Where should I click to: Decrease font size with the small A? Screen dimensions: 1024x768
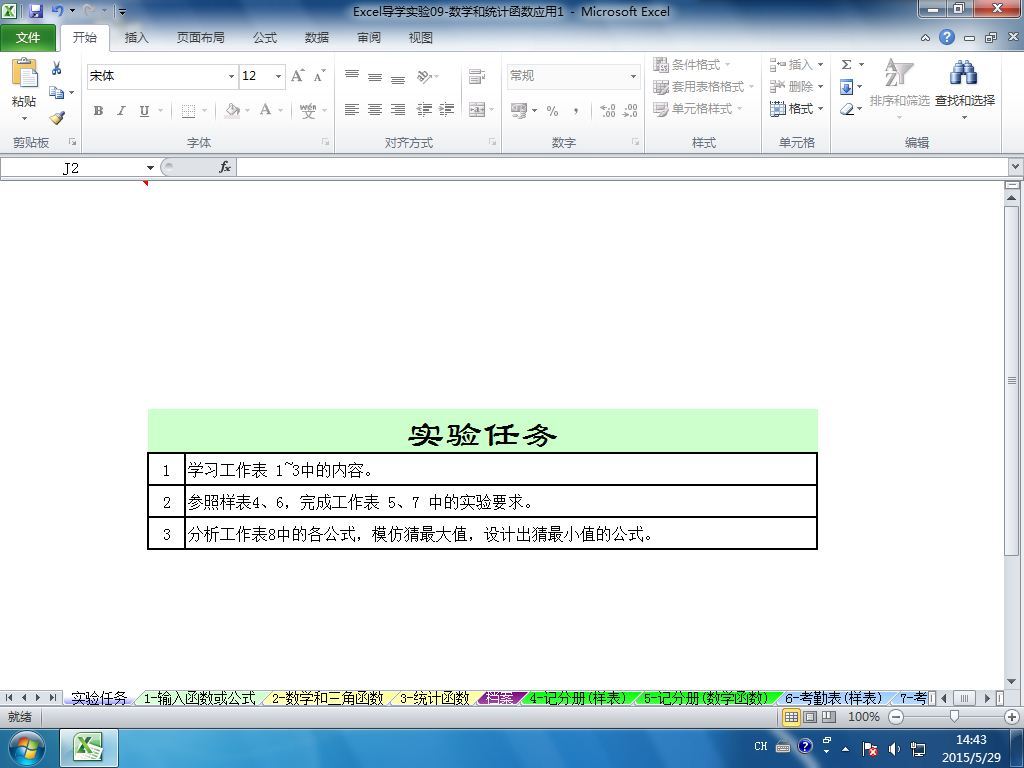point(319,76)
